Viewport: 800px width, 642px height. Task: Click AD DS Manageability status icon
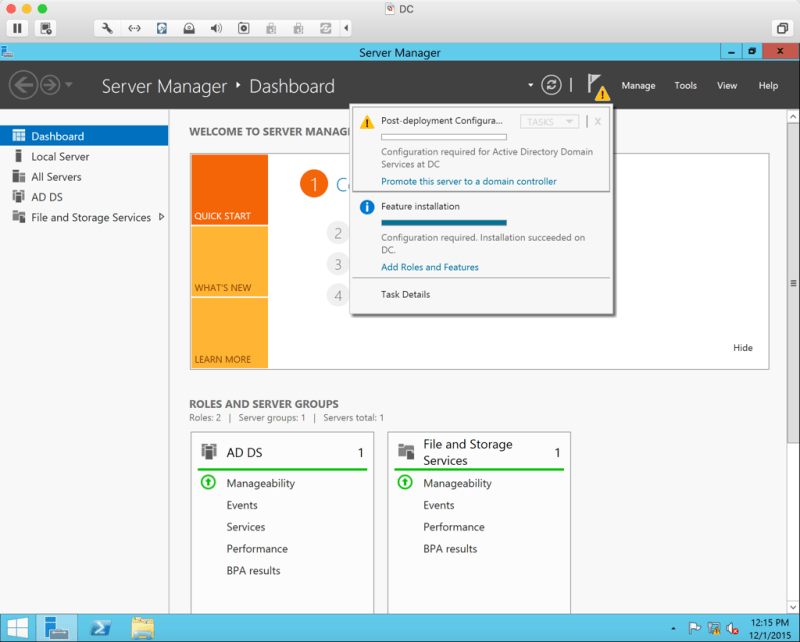pos(208,483)
